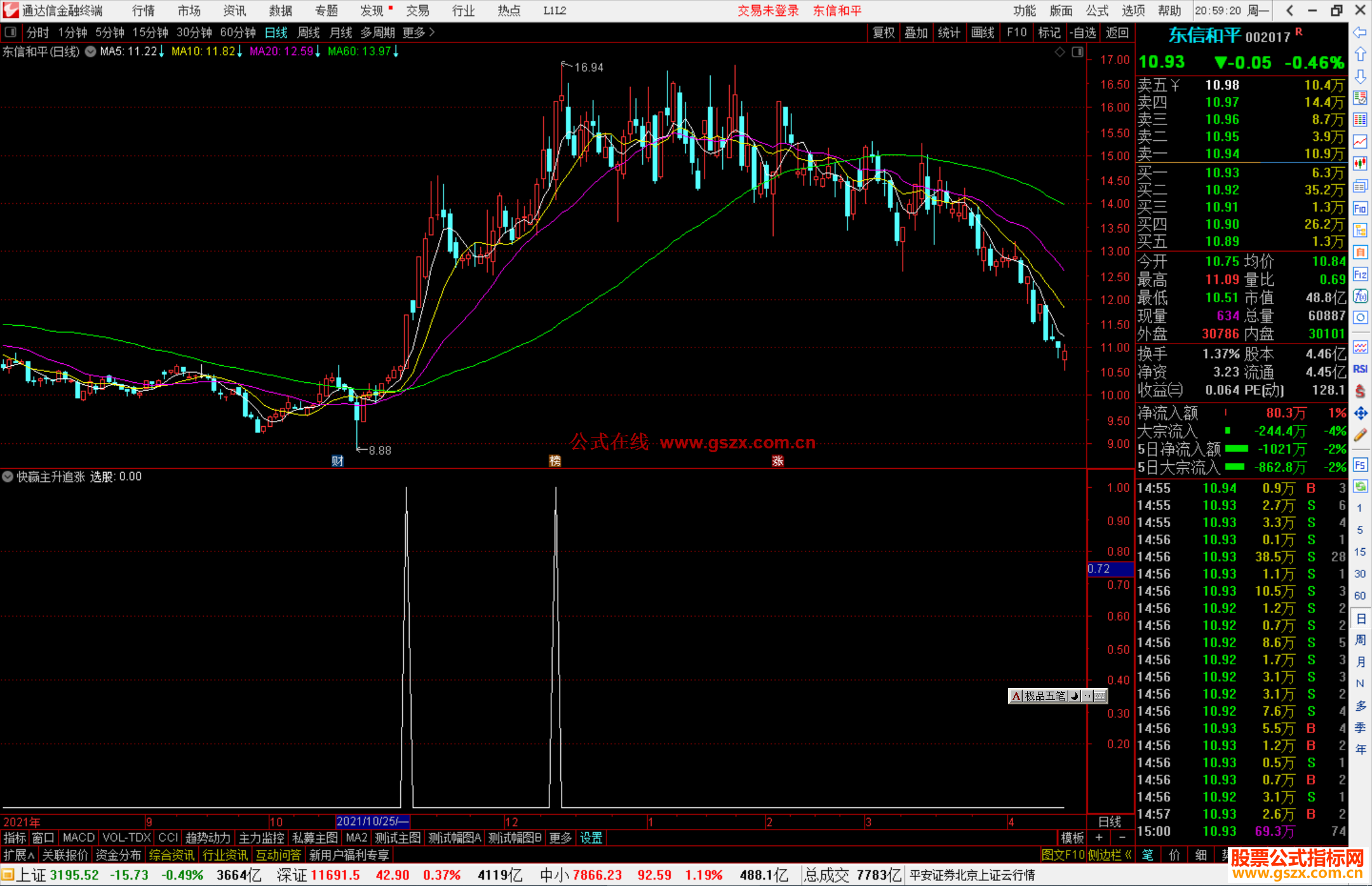
Task: Expand 更多 indicator list in bottom bar
Action: (x=560, y=838)
